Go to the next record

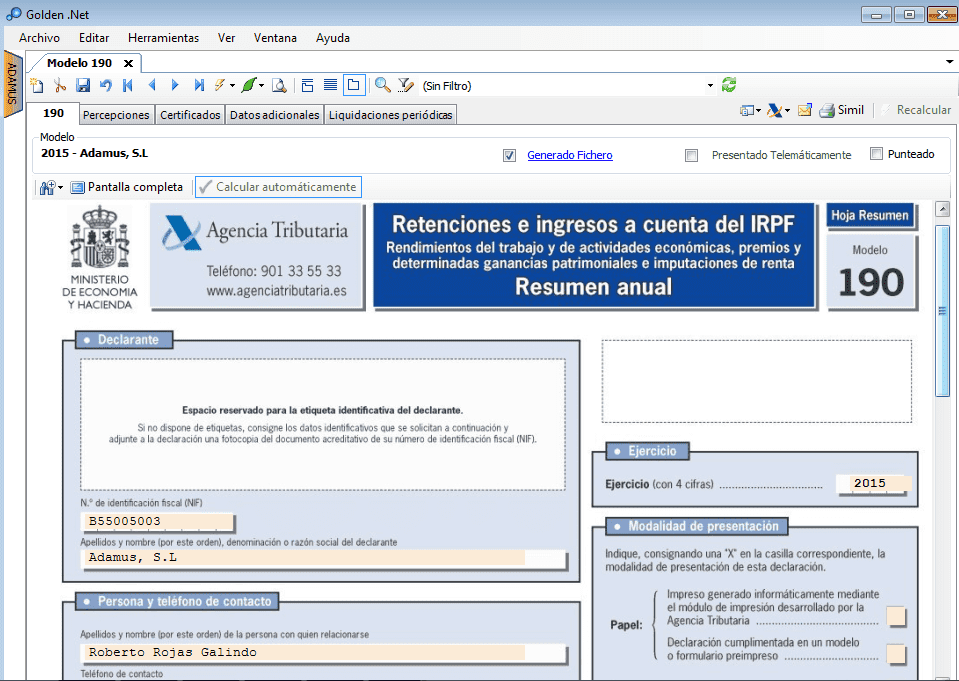(175, 86)
